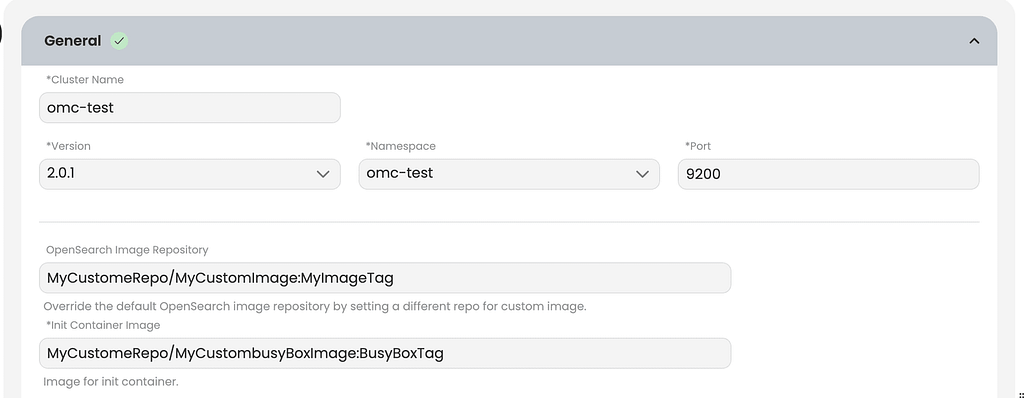1024x398 pixels.
Task: Click the *Cluster Name label
Action: [85, 80]
